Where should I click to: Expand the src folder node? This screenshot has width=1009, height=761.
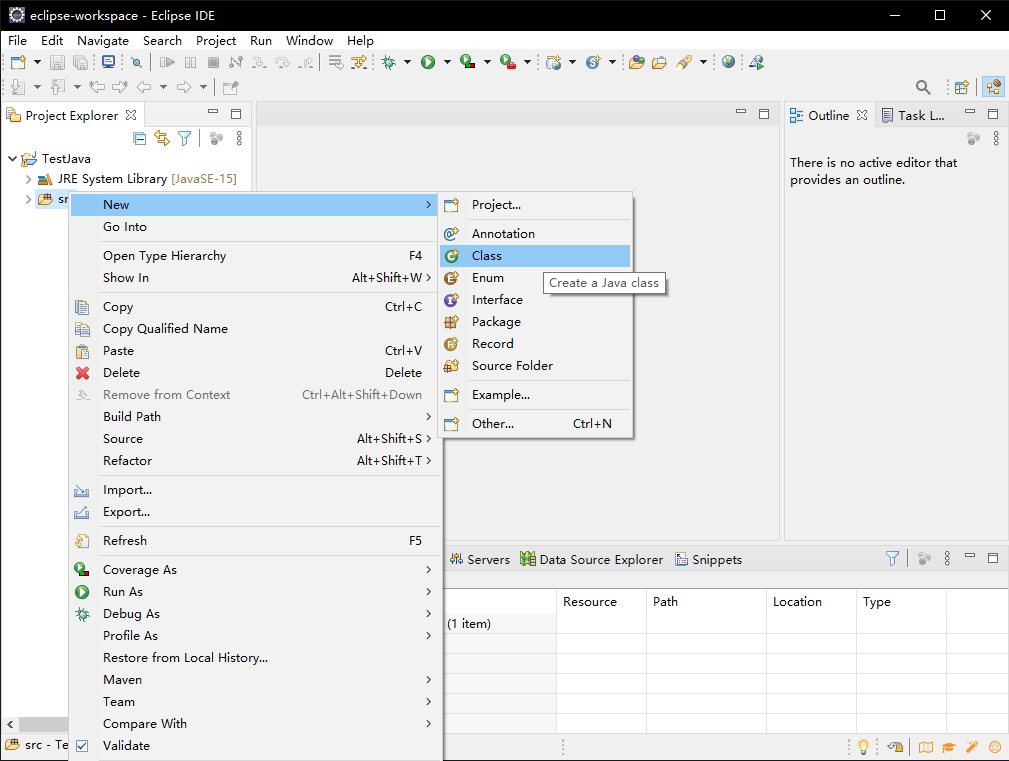coord(28,199)
